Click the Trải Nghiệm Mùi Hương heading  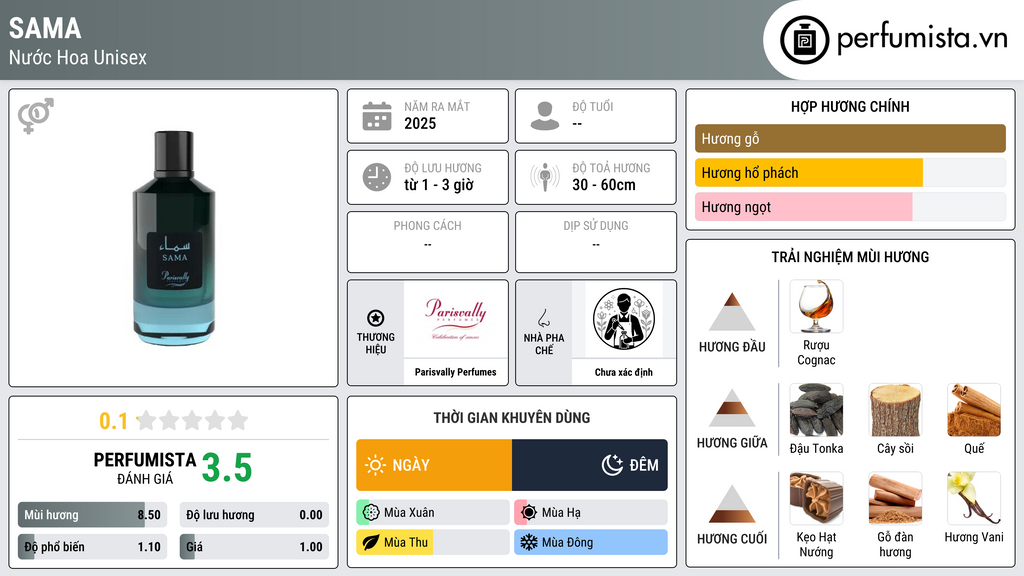(x=850, y=257)
